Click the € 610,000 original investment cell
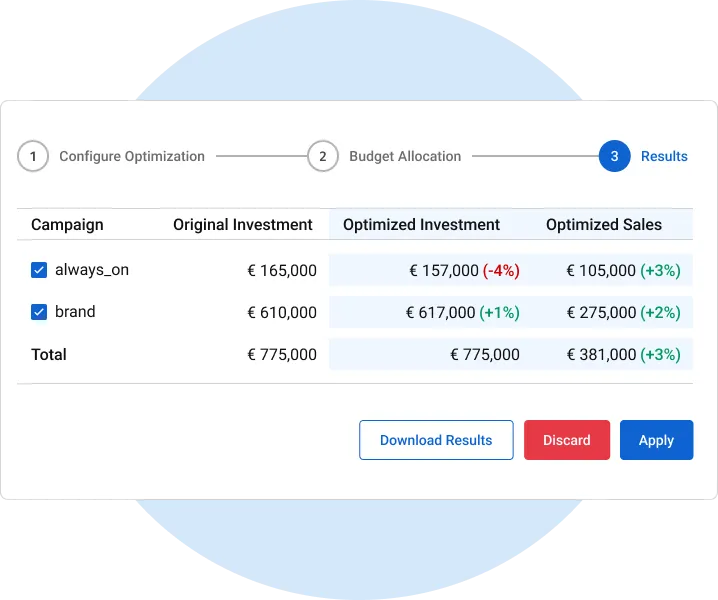This screenshot has width=718, height=600. point(282,313)
